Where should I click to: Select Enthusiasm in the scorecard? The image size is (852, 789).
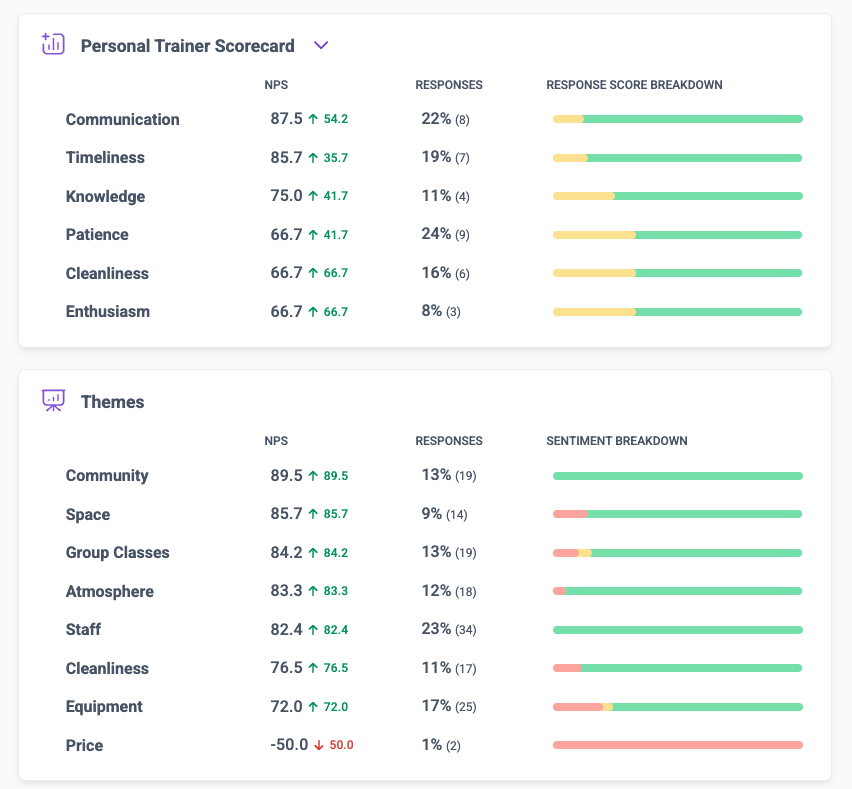tap(108, 311)
